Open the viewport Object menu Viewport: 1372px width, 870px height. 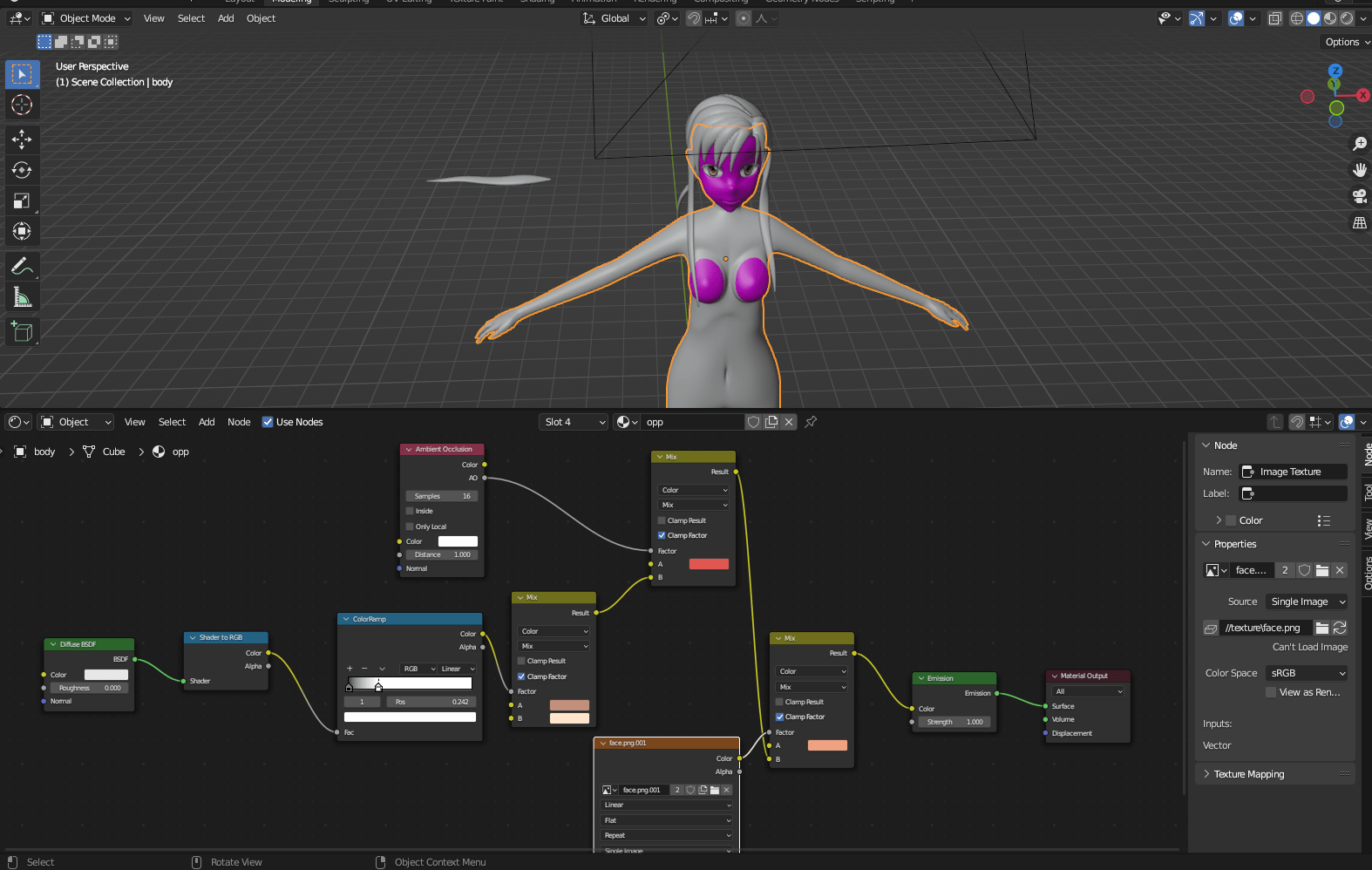[x=261, y=18]
